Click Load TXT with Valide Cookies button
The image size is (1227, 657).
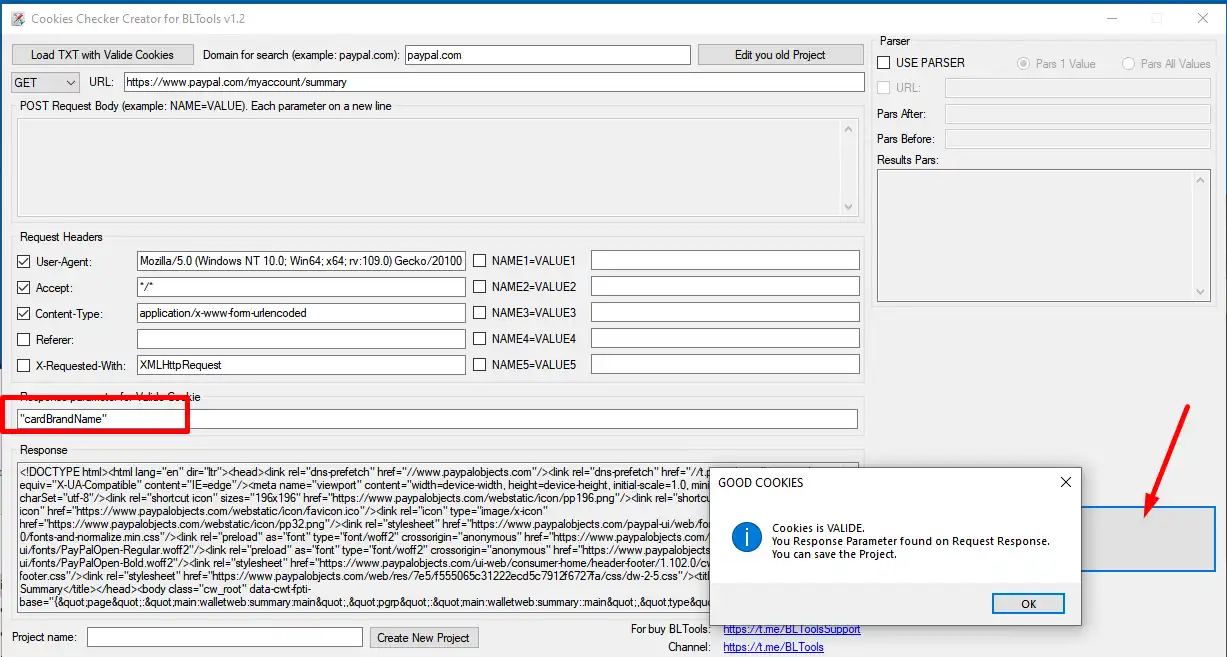(x=102, y=55)
